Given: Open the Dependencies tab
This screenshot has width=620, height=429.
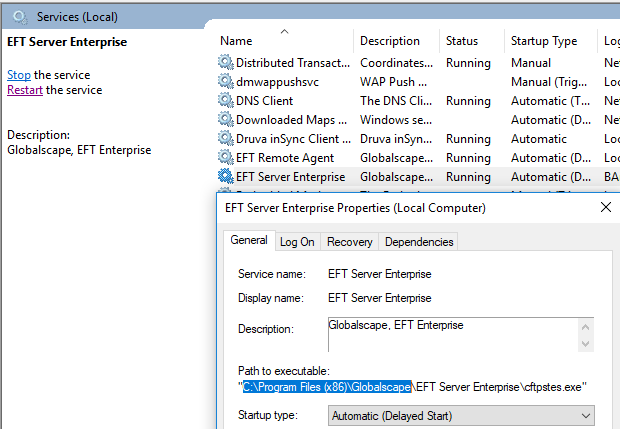Looking at the screenshot, I should point(419,242).
